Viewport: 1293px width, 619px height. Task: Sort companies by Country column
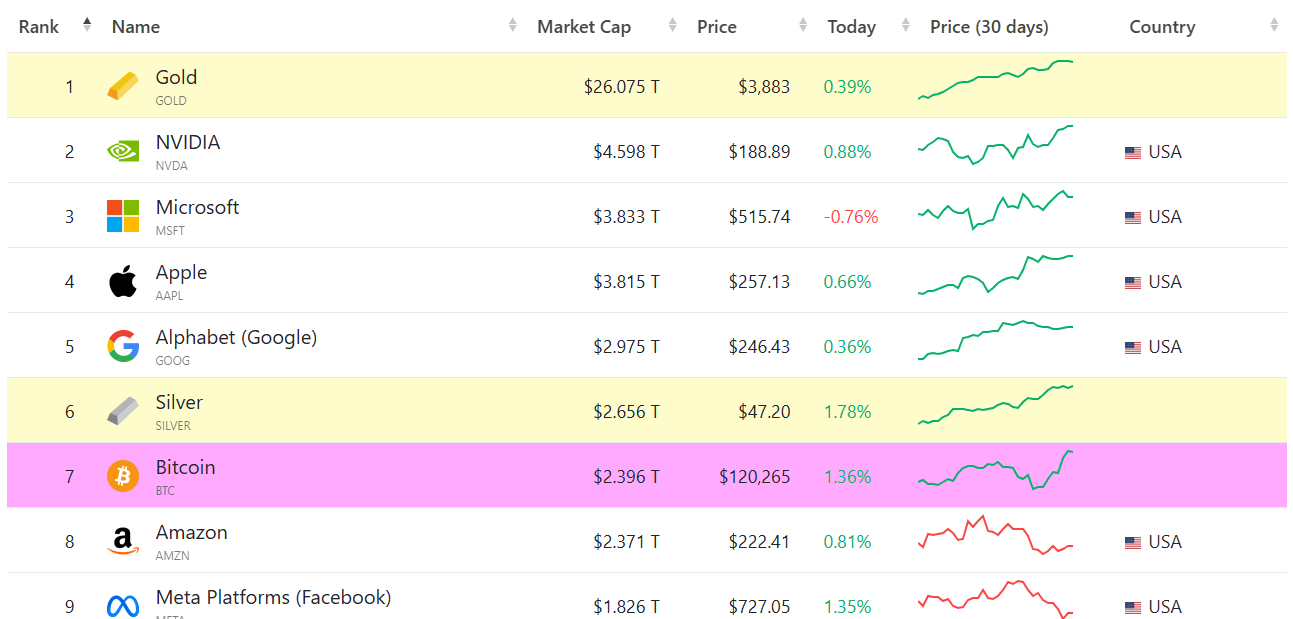pyautogui.click(x=1162, y=27)
